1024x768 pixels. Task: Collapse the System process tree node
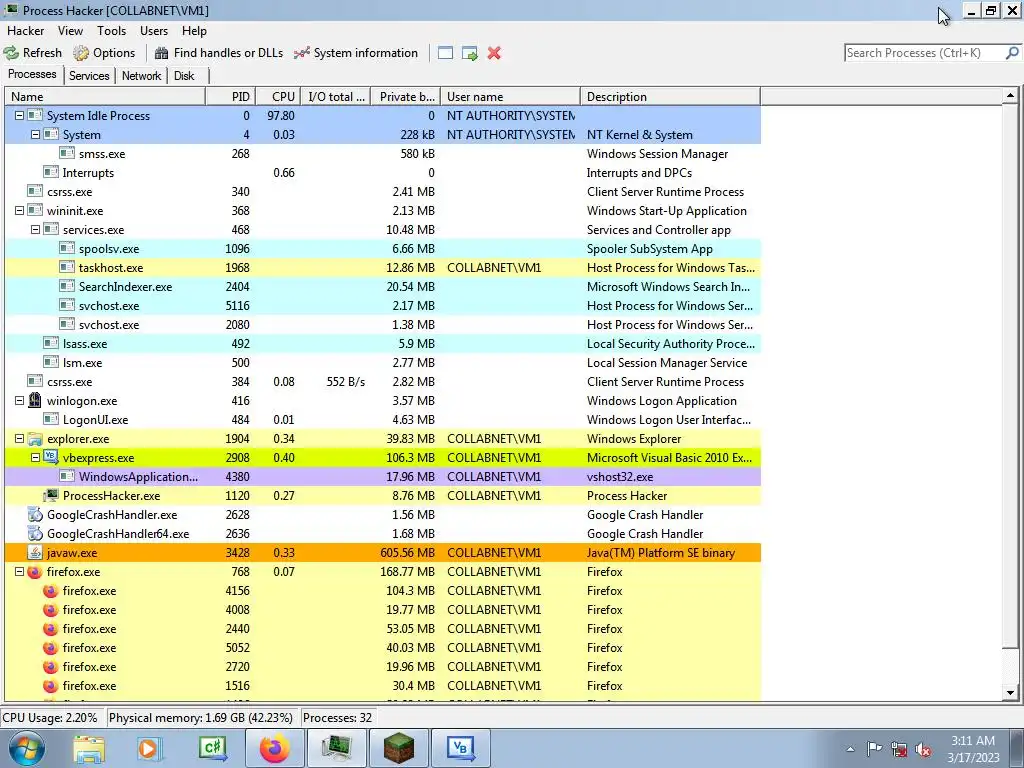(35, 135)
